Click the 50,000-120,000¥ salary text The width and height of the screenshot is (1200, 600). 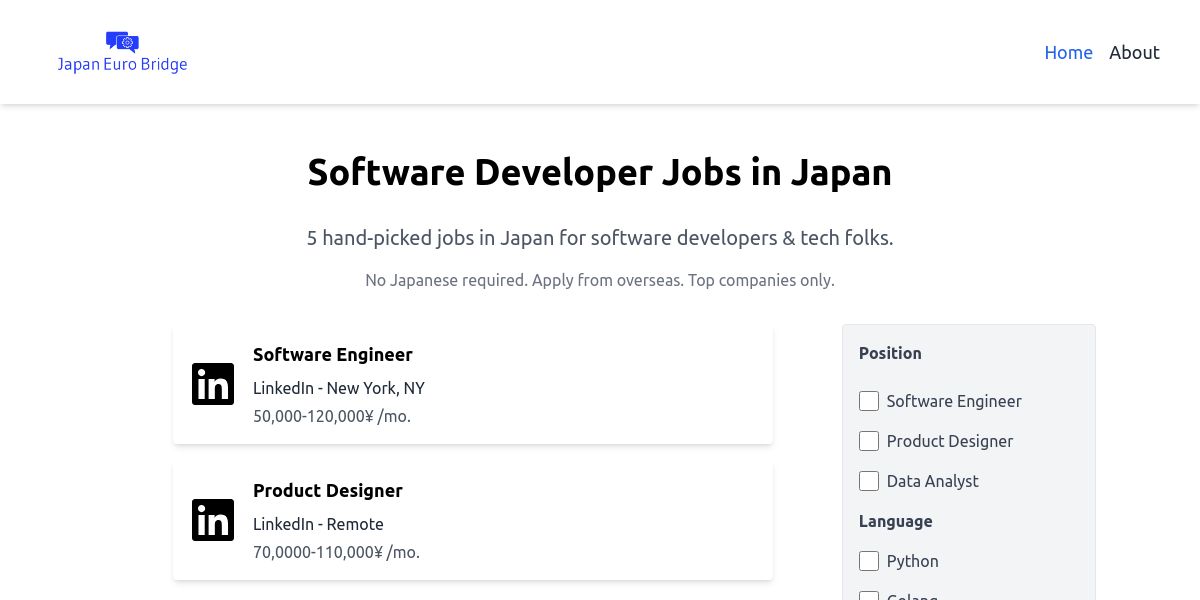pos(332,416)
